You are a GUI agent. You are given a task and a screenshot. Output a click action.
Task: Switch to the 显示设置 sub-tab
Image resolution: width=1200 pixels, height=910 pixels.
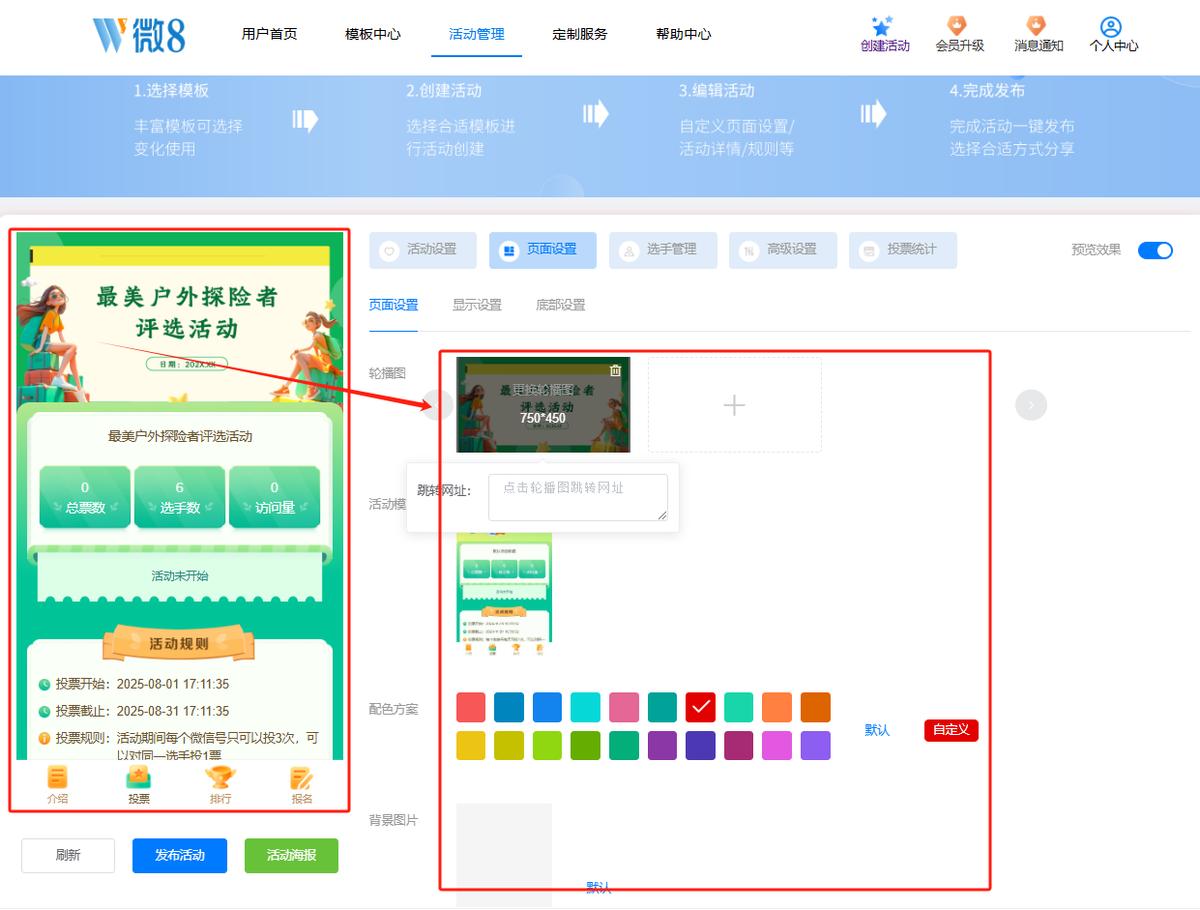pyautogui.click(x=477, y=305)
